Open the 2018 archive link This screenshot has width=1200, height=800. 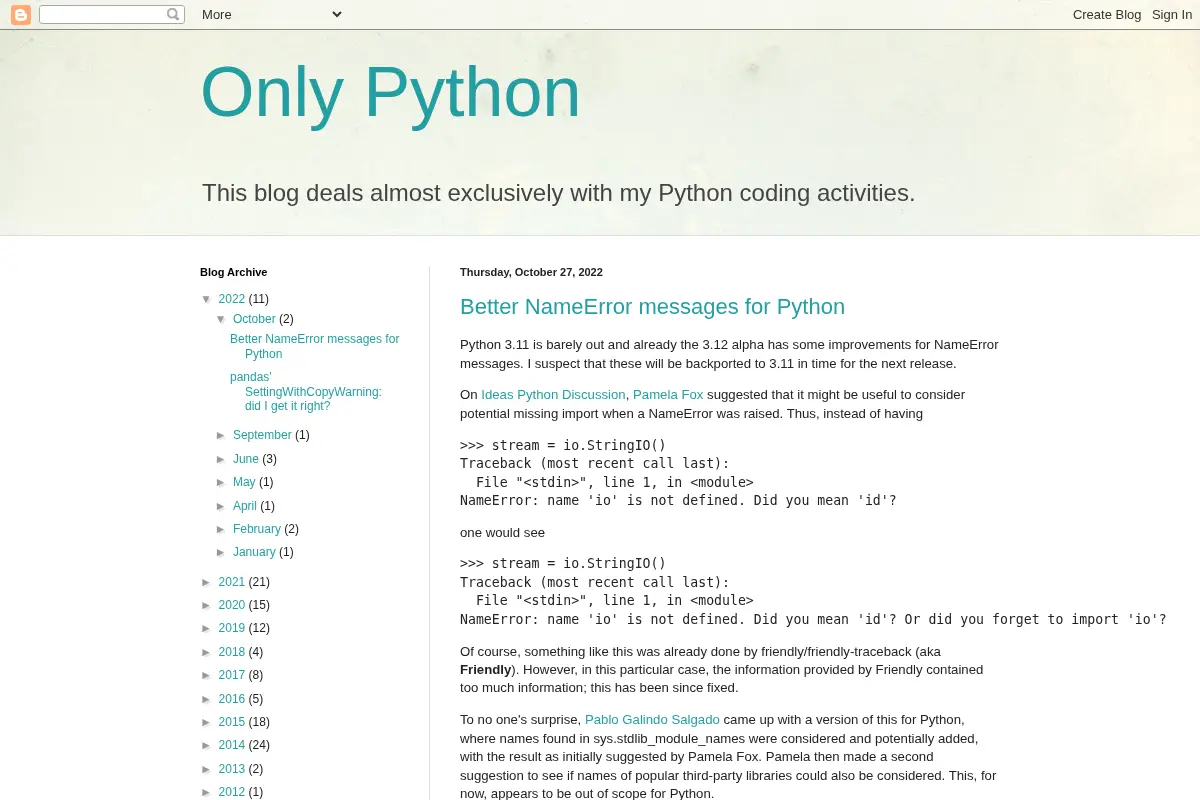click(x=232, y=652)
